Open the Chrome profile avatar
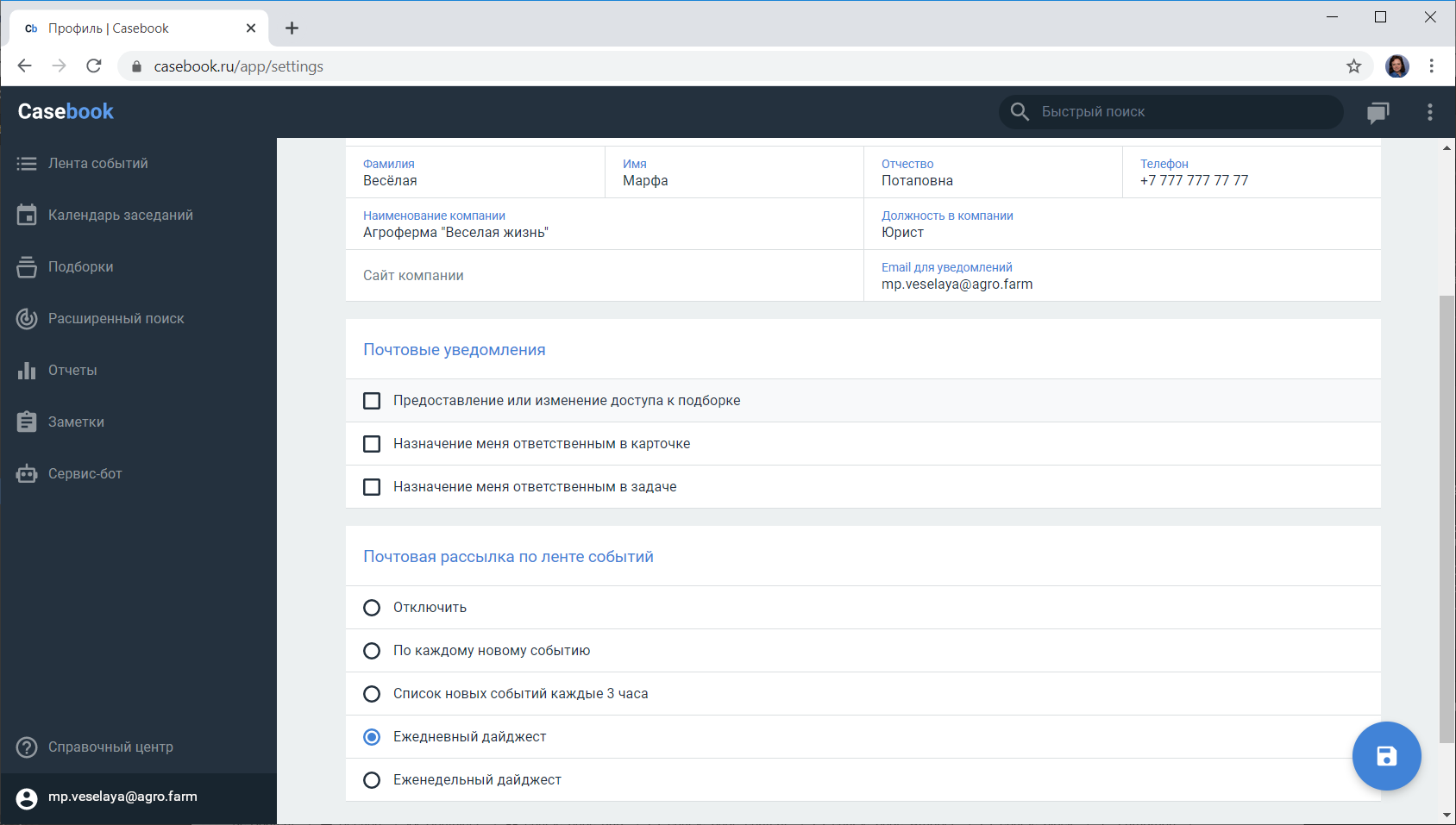 [1397, 66]
